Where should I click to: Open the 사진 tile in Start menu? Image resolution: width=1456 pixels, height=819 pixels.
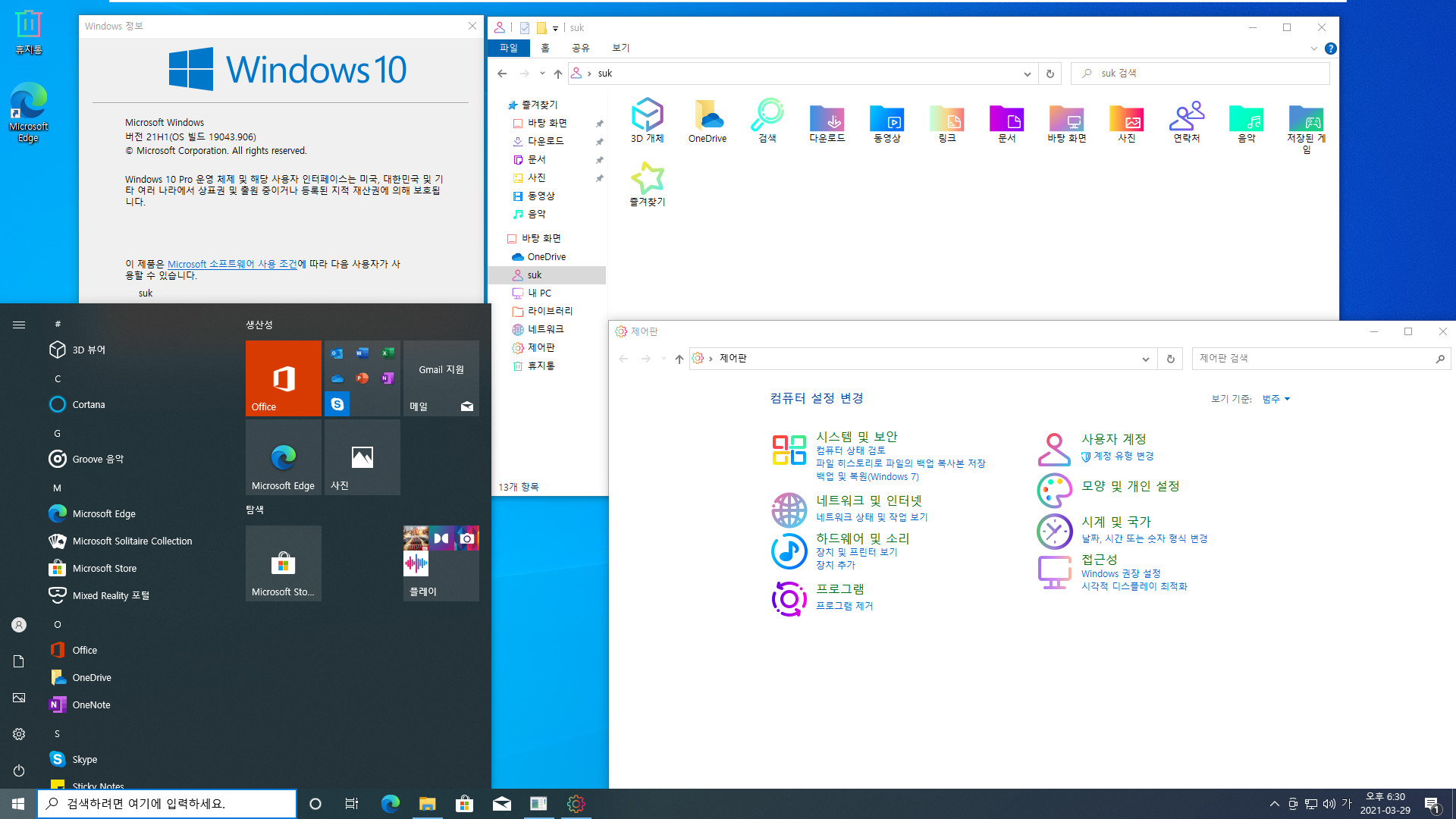(362, 457)
